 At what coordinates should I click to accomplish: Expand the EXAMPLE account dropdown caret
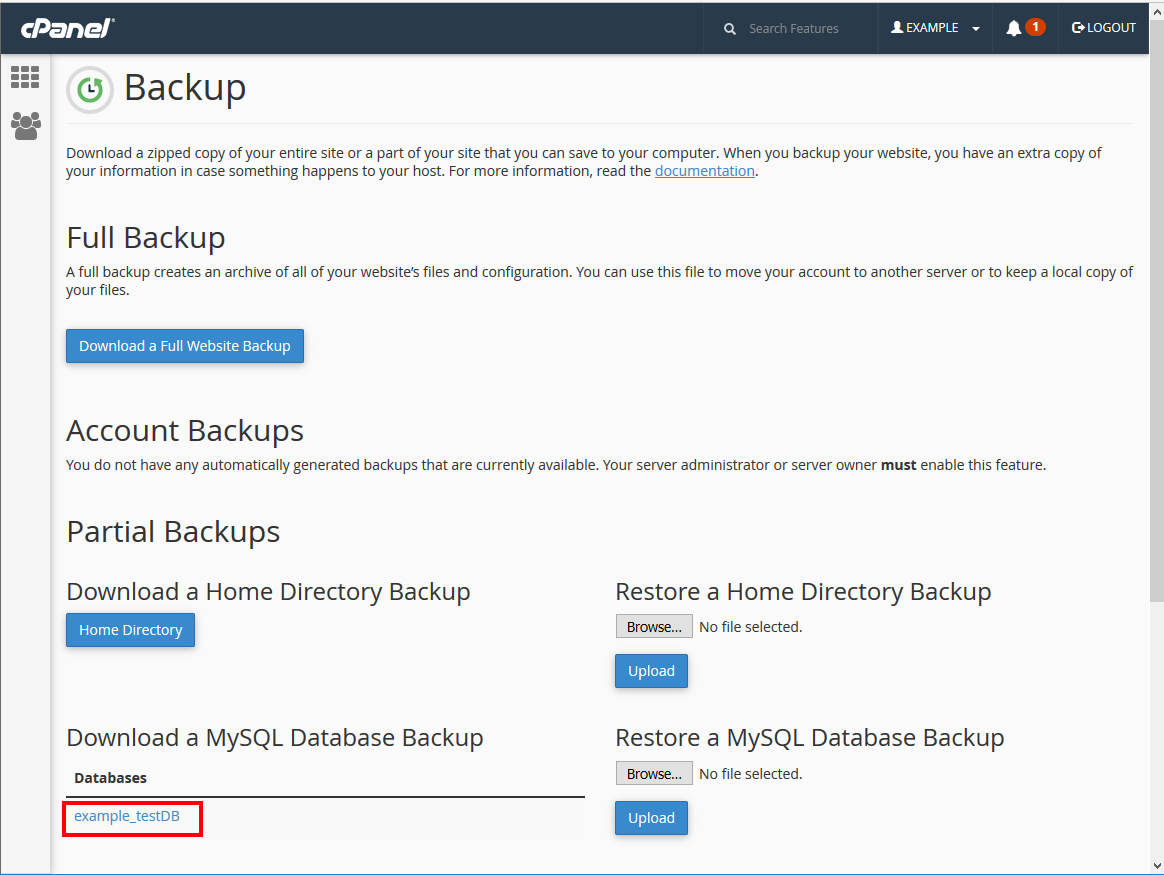(x=976, y=29)
